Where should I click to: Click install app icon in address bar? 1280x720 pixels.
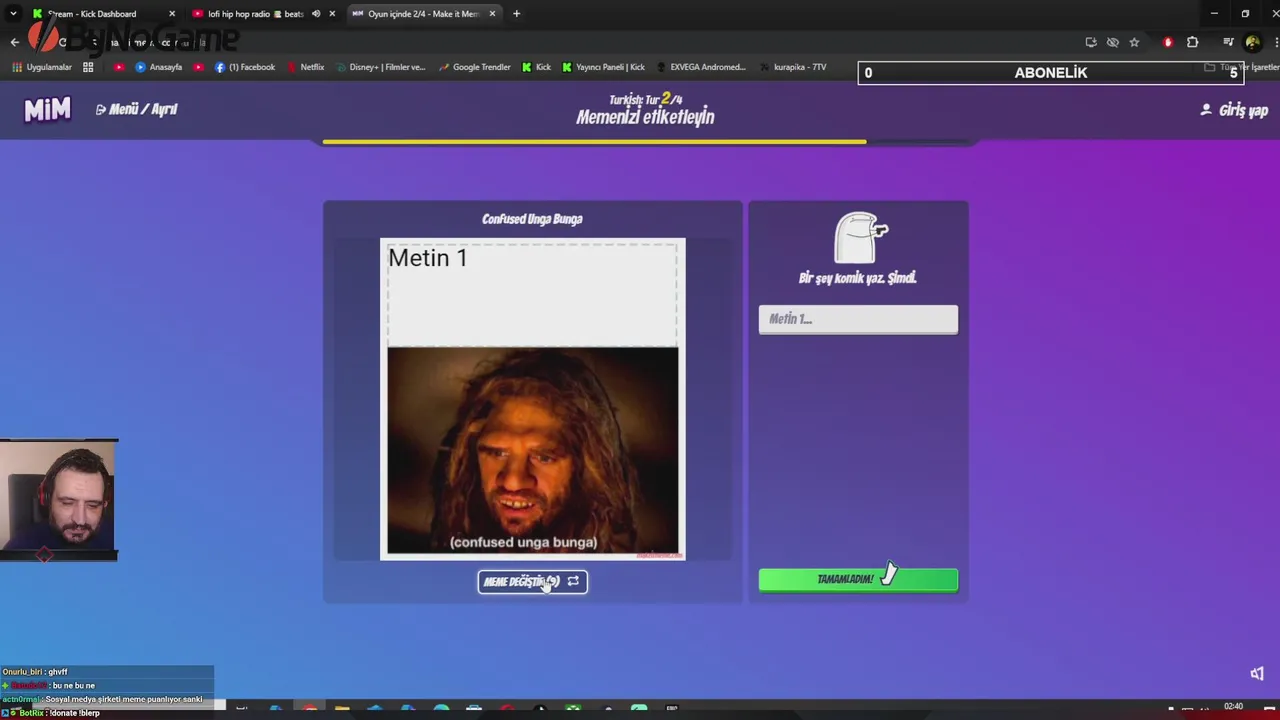click(x=1091, y=42)
